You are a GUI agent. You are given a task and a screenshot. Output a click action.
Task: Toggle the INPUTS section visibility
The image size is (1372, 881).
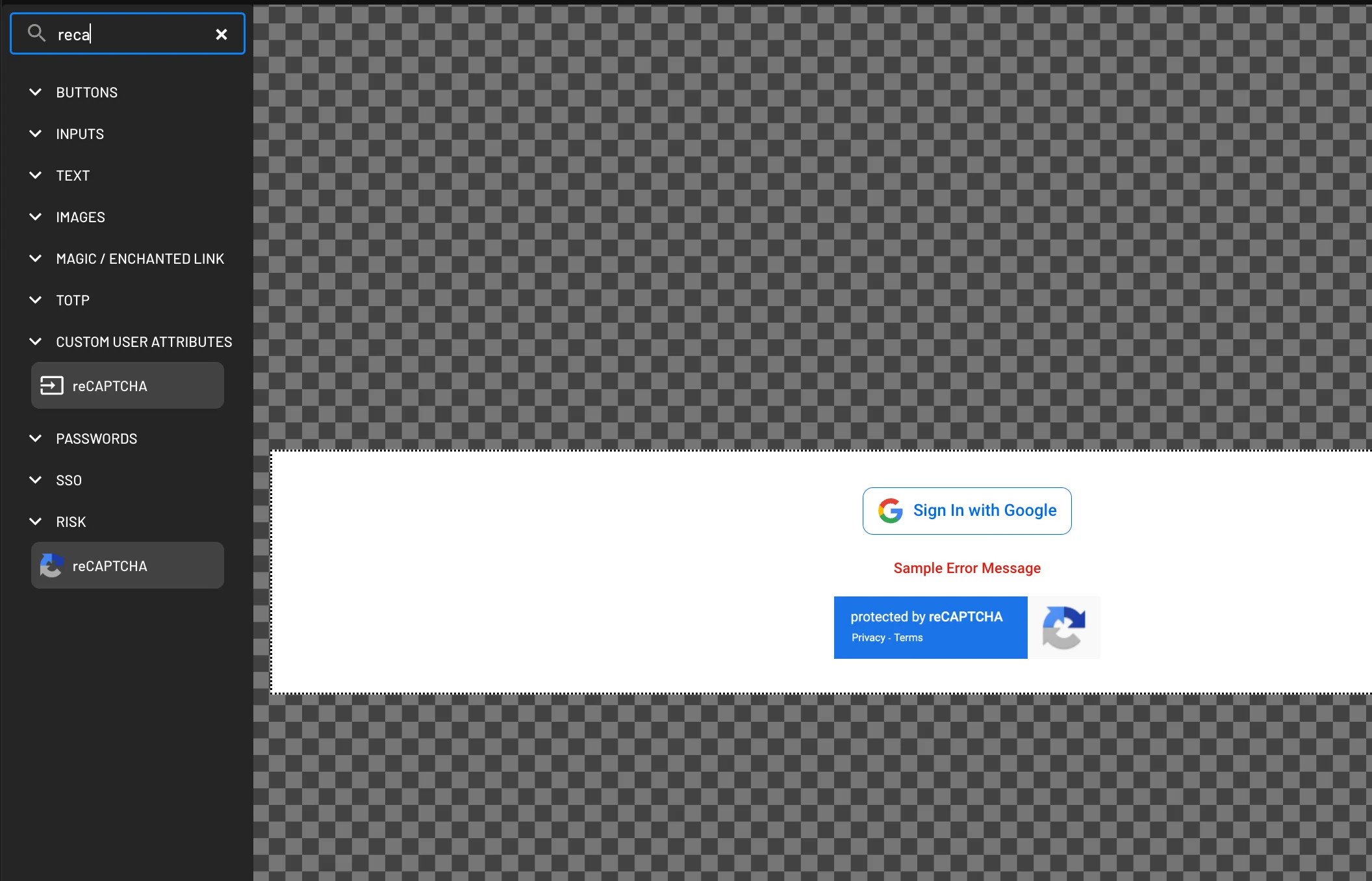(37, 133)
